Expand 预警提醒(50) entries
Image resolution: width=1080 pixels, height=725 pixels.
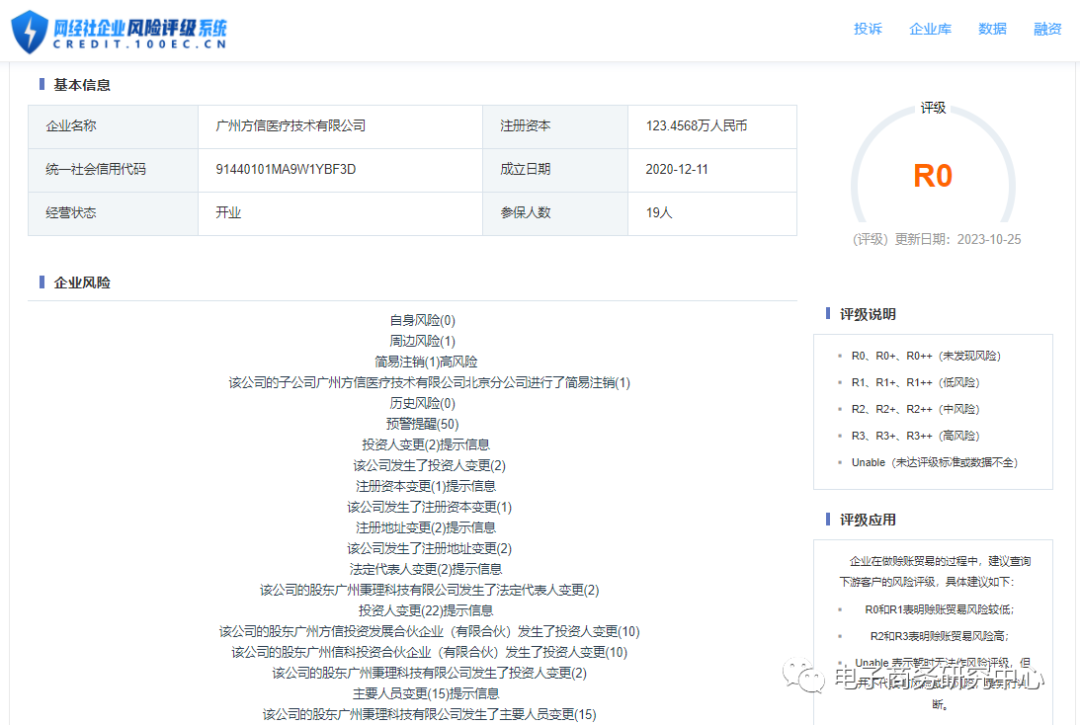click(421, 424)
